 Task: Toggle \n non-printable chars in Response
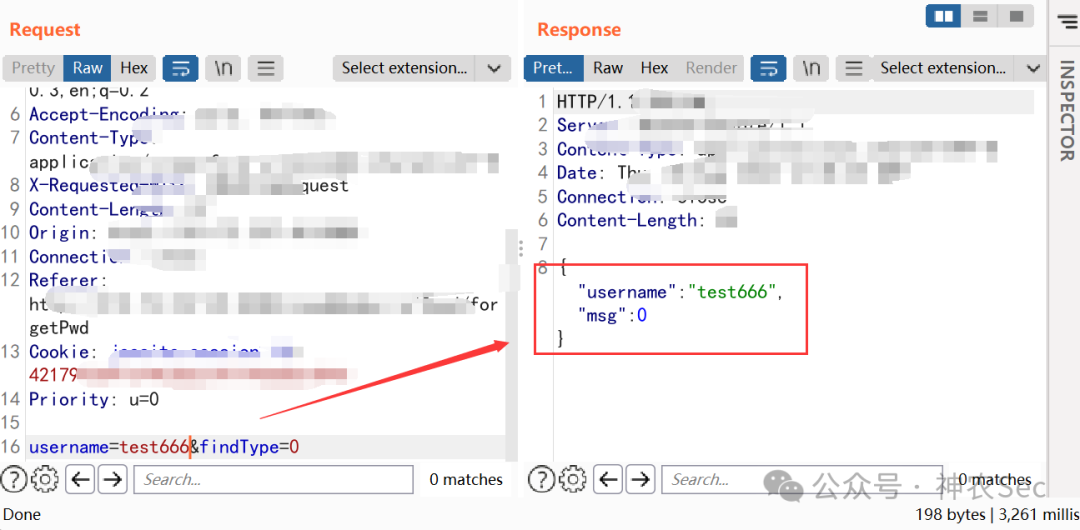coord(811,68)
